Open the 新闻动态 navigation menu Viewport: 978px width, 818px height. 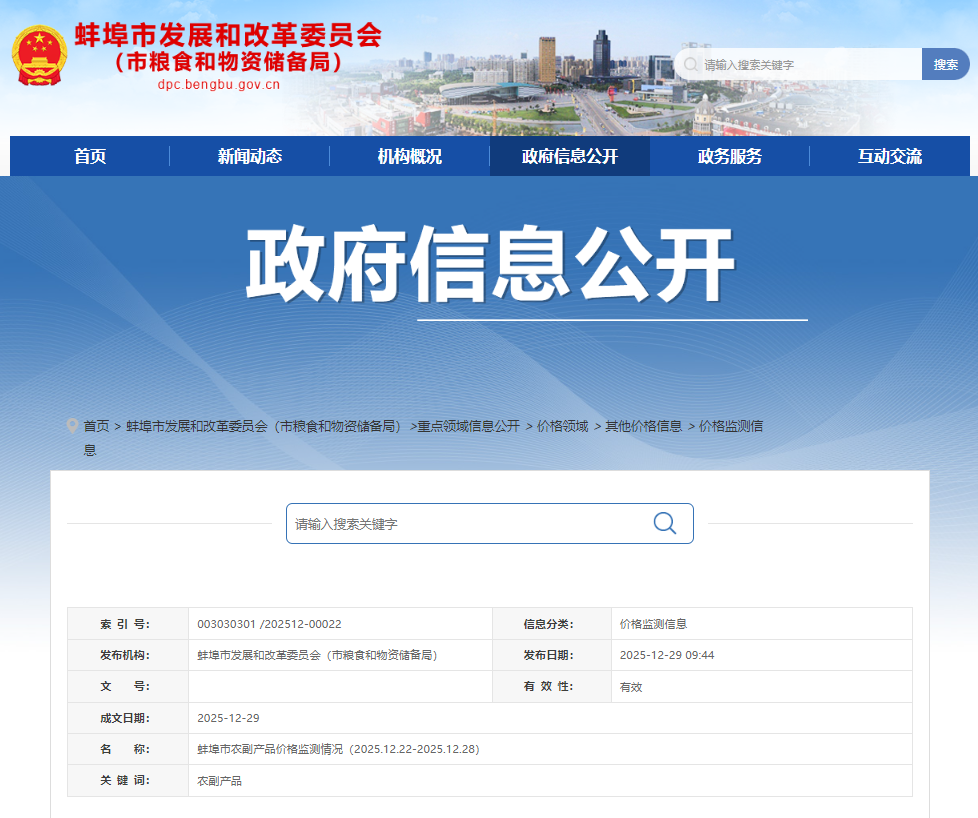[x=248, y=156]
